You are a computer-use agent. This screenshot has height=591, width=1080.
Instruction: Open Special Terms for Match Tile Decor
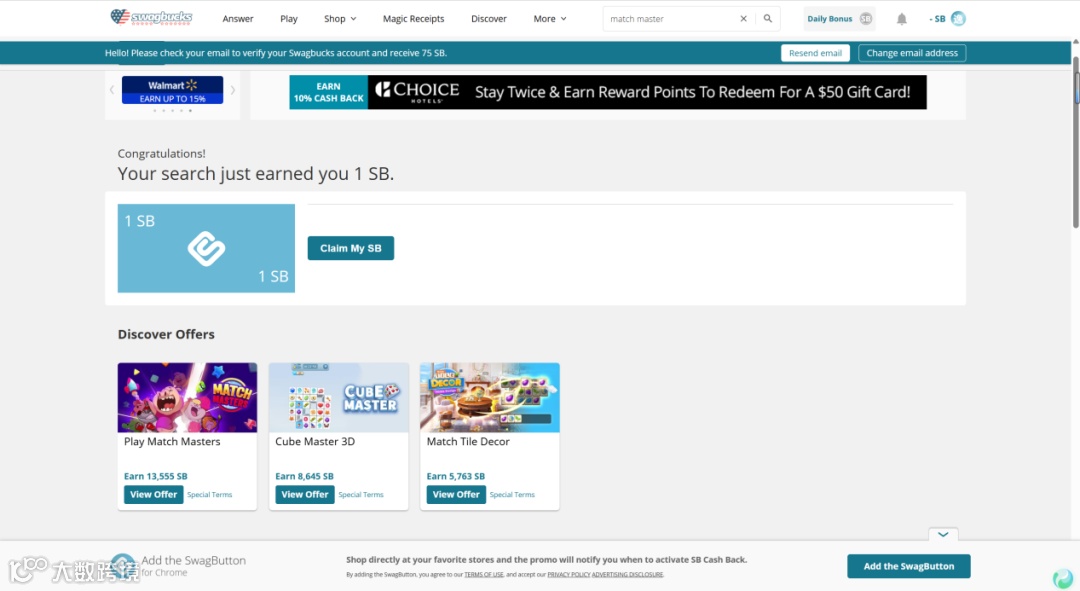[x=512, y=495]
